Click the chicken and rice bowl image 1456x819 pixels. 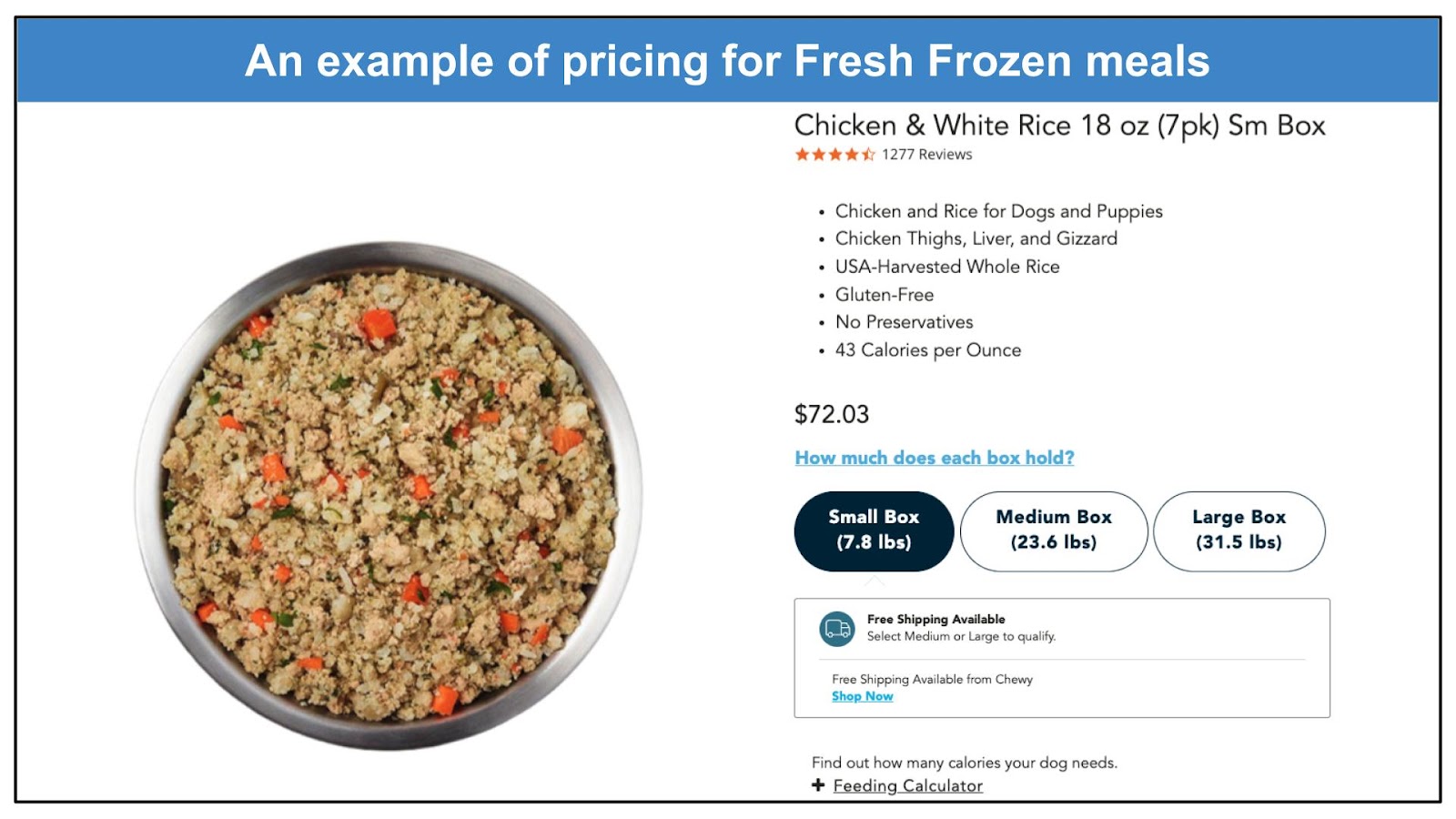click(x=389, y=496)
